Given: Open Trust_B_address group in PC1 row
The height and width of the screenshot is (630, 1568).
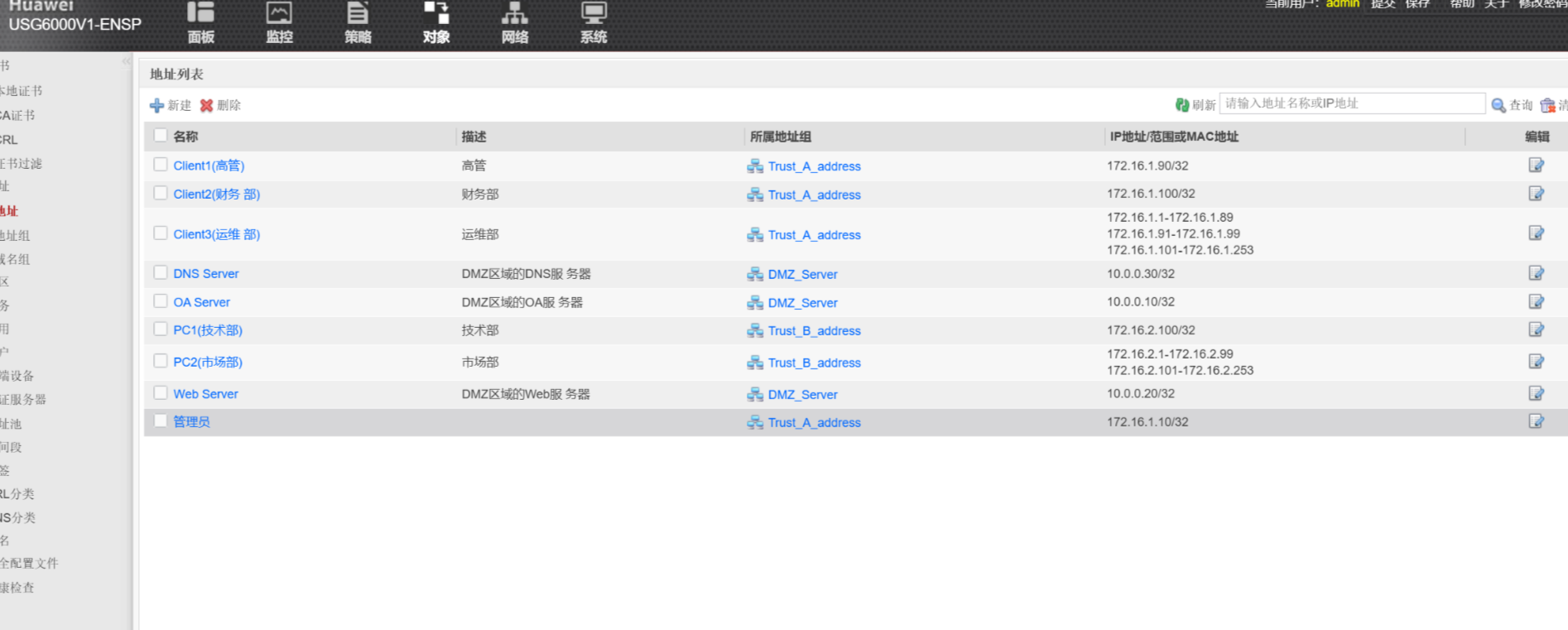Looking at the screenshot, I should [x=814, y=331].
